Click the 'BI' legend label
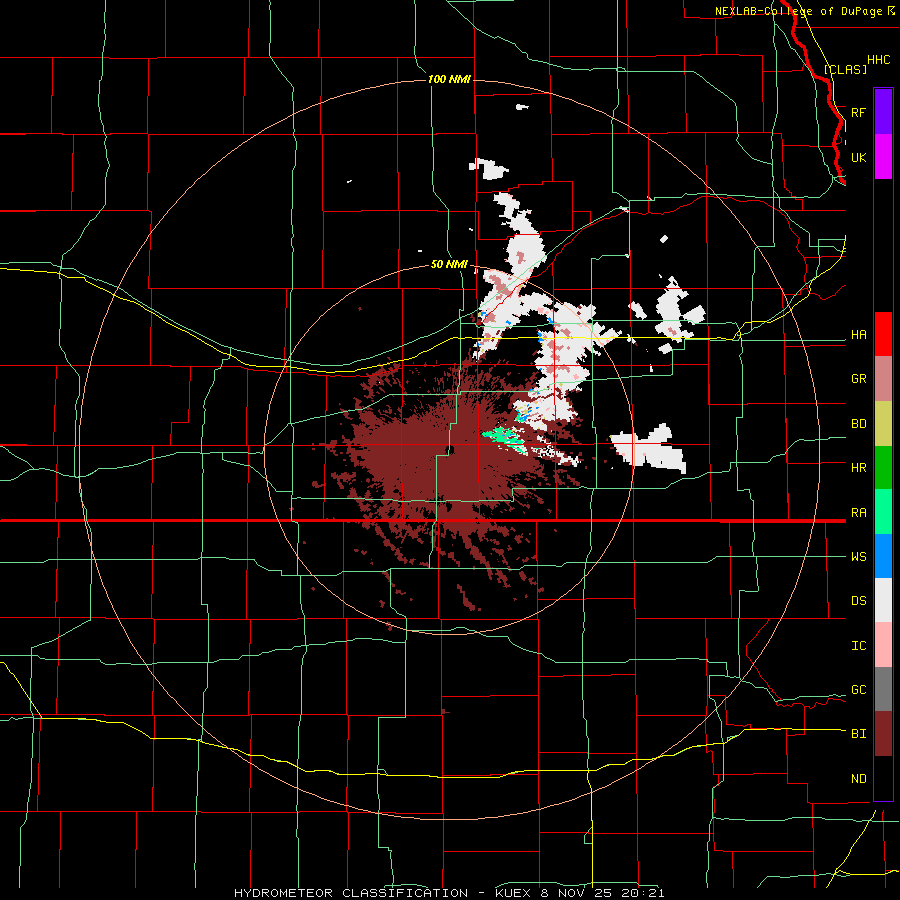This screenshot has height=900, width=900. point(858,734)
